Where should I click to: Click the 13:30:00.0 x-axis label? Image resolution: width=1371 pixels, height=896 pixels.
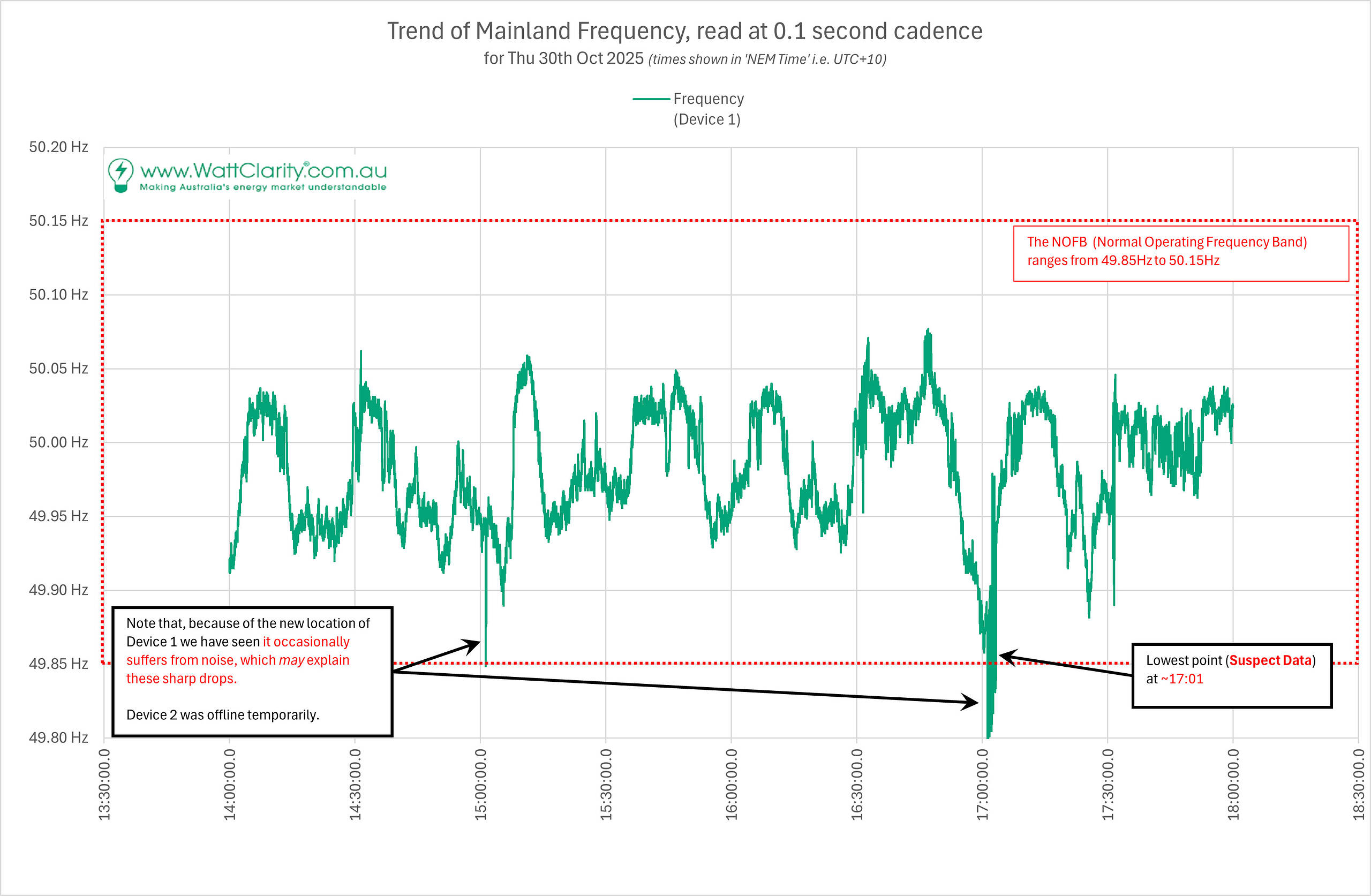click(104, 784)
